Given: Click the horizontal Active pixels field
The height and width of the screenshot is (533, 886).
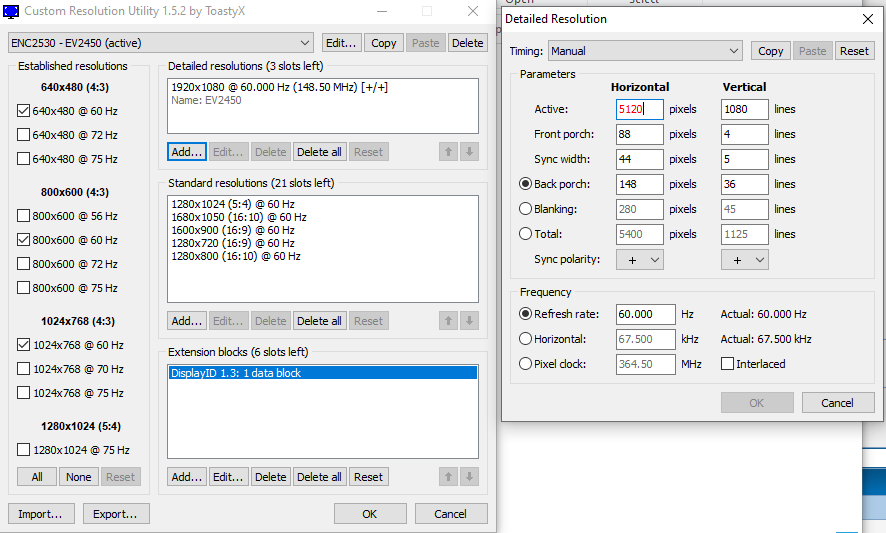Looking at the screenshot, I should point(639,109).
